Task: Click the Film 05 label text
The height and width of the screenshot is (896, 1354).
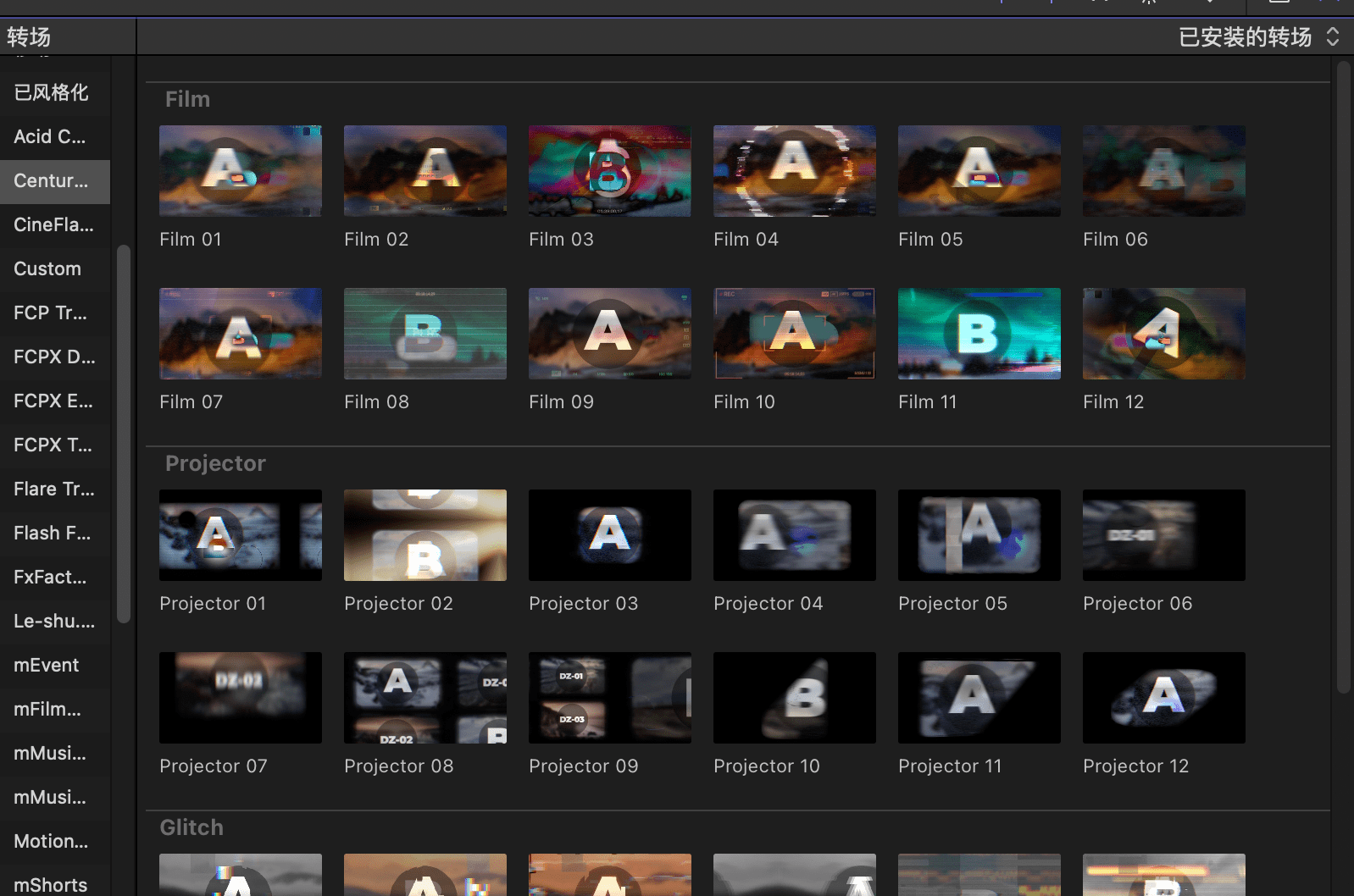Action: [930, 240]
